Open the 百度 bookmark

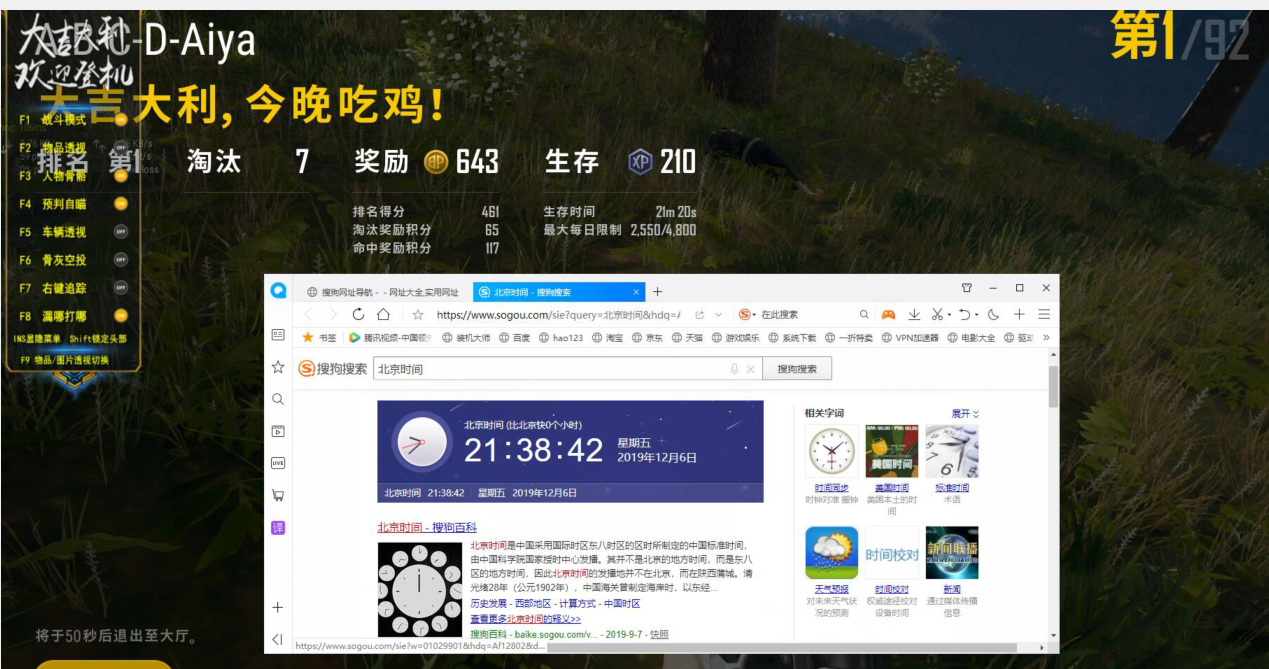point(514,338)
